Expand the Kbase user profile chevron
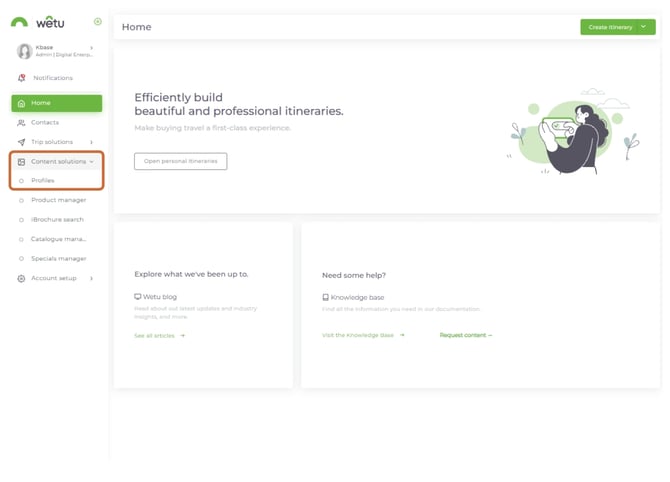 [91, 48]
